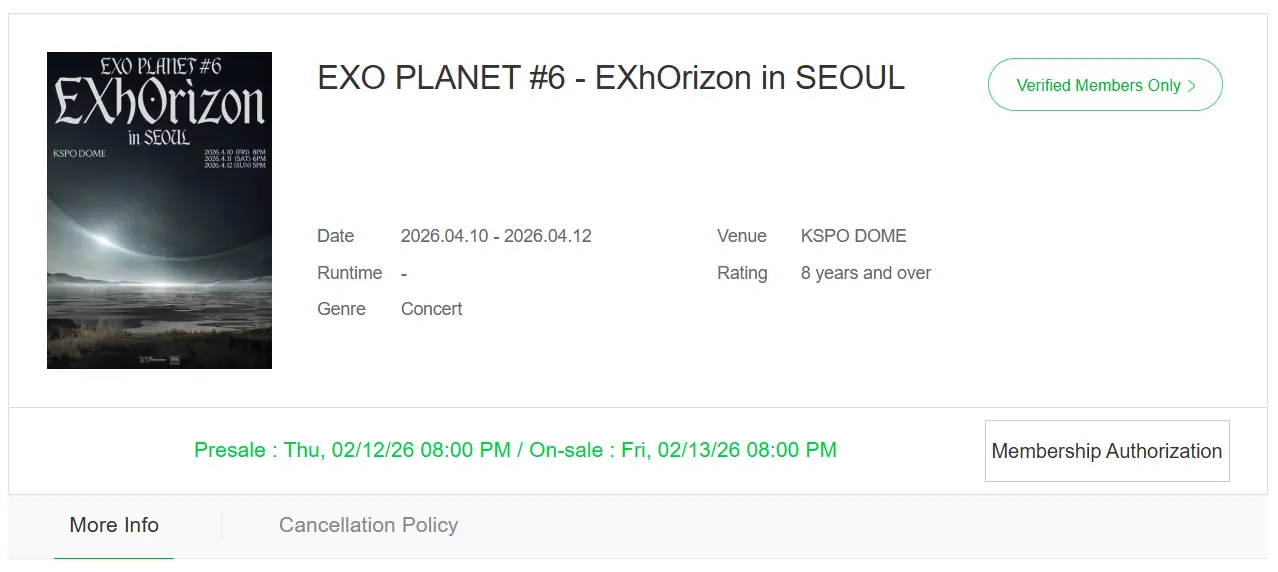Click the Genre field label
This screenshot has height=572, width=1278.
click(x=341, y=309)
